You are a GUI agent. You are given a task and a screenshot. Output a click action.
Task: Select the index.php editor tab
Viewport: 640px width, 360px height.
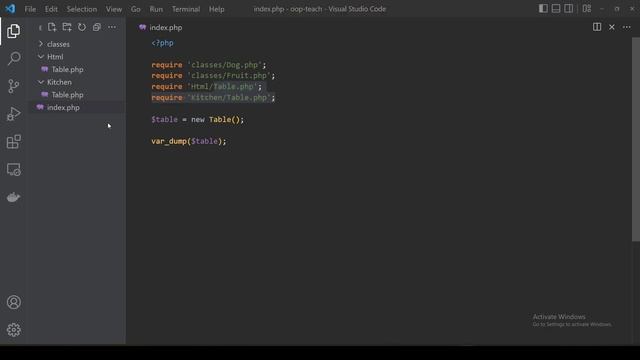click(160, 27)
